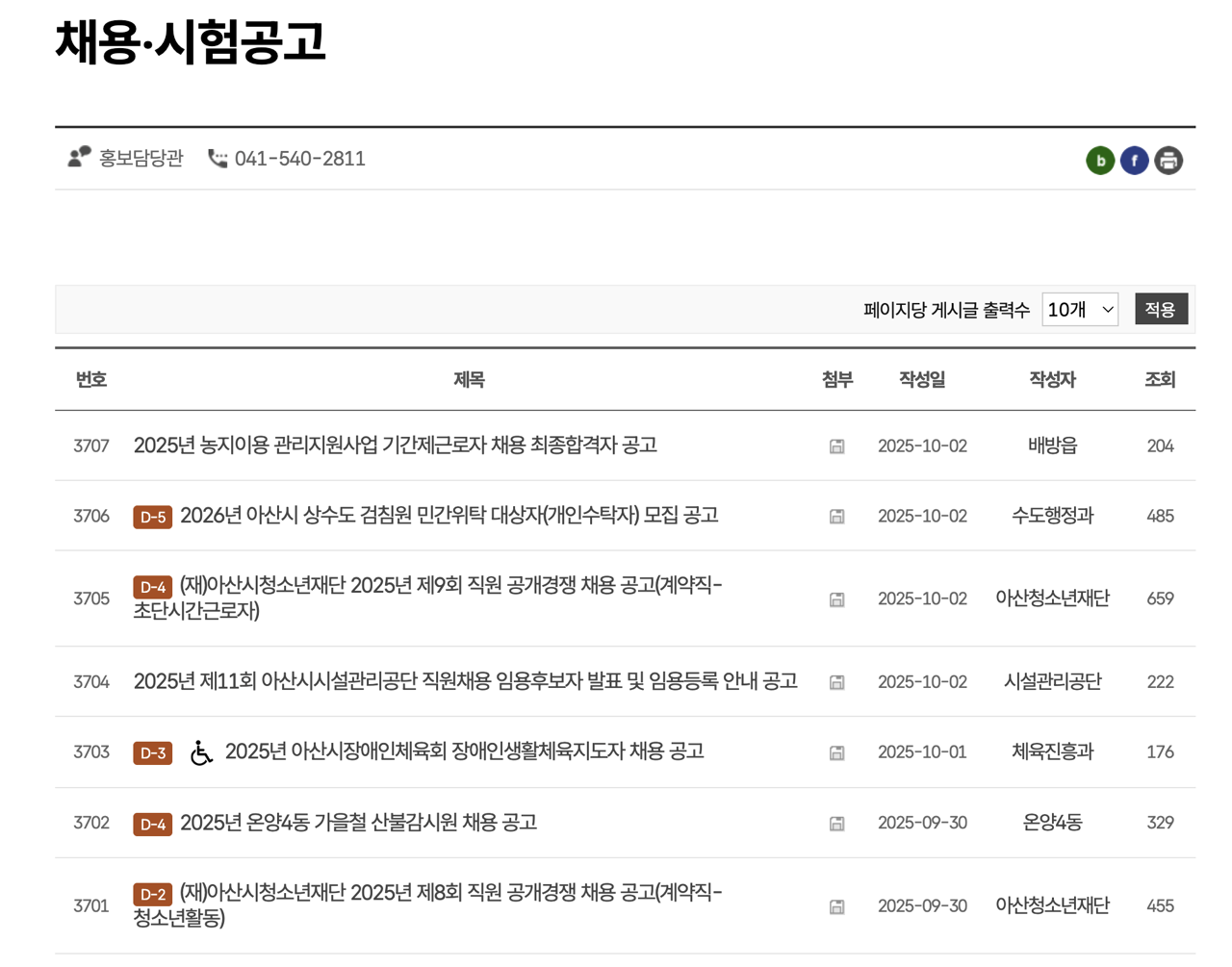The width and height of the screenshot is (1232, 967).
Task: Open the attachment icon on post 3704
Action: tap(836, 681)
